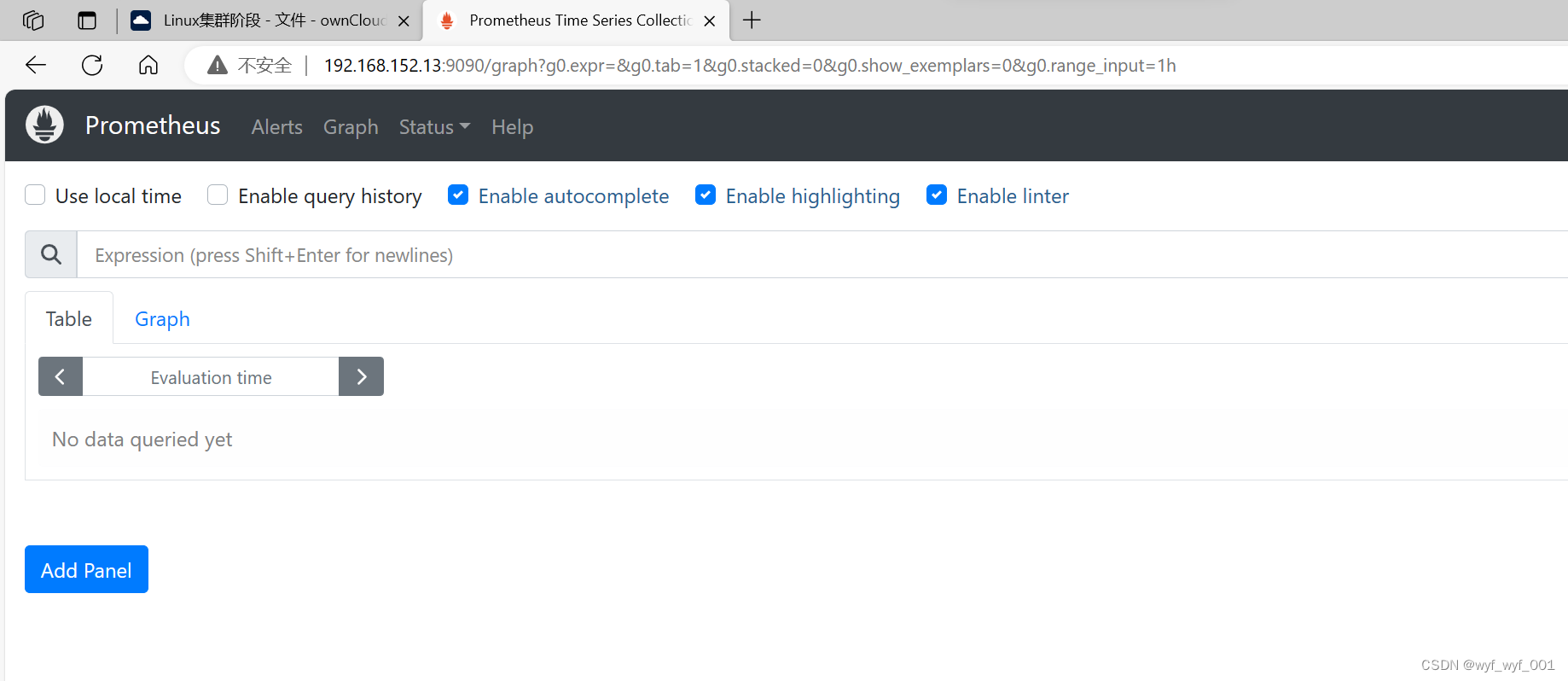Image resolution: width=1568 pixels, height=681 pixels.
Task: Disable the Enable autocomplete checkbox
Action: tap(458, 195)
